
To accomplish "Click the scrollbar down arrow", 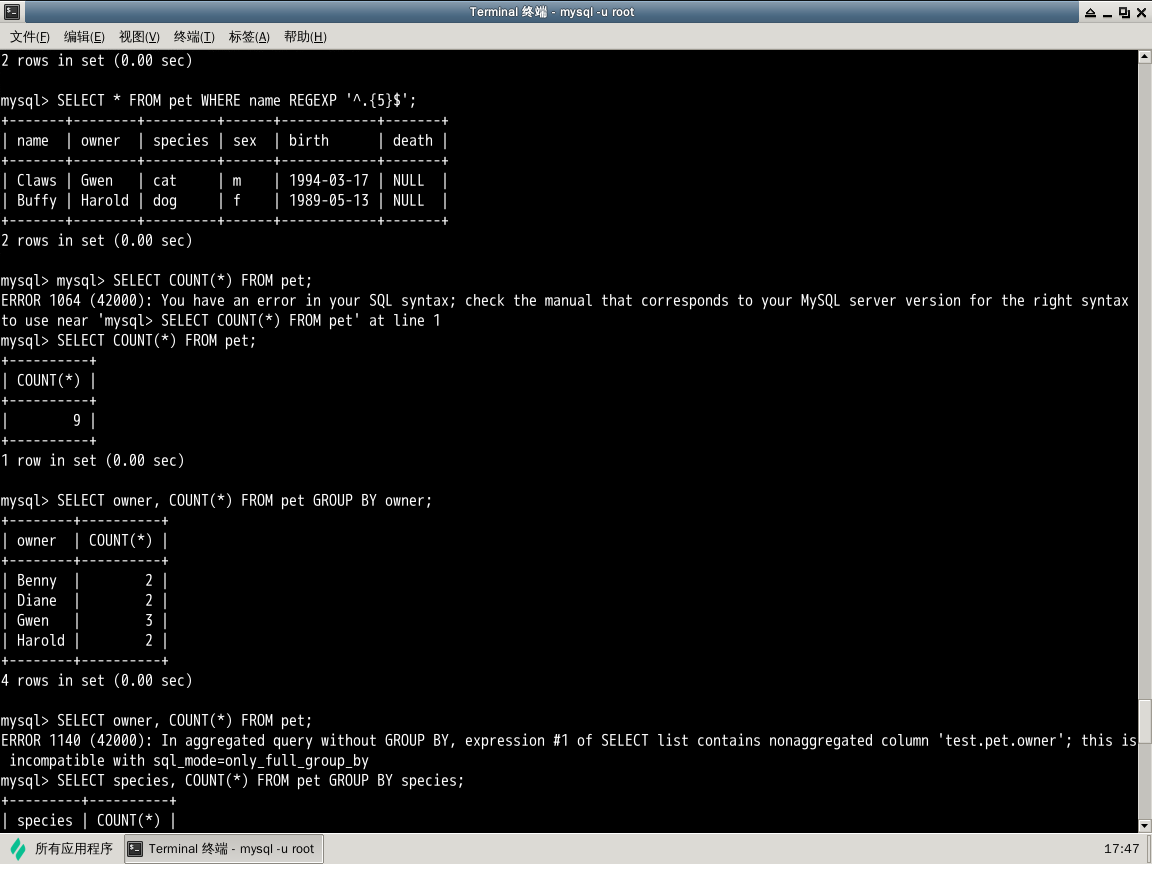I will point(1145,825).
